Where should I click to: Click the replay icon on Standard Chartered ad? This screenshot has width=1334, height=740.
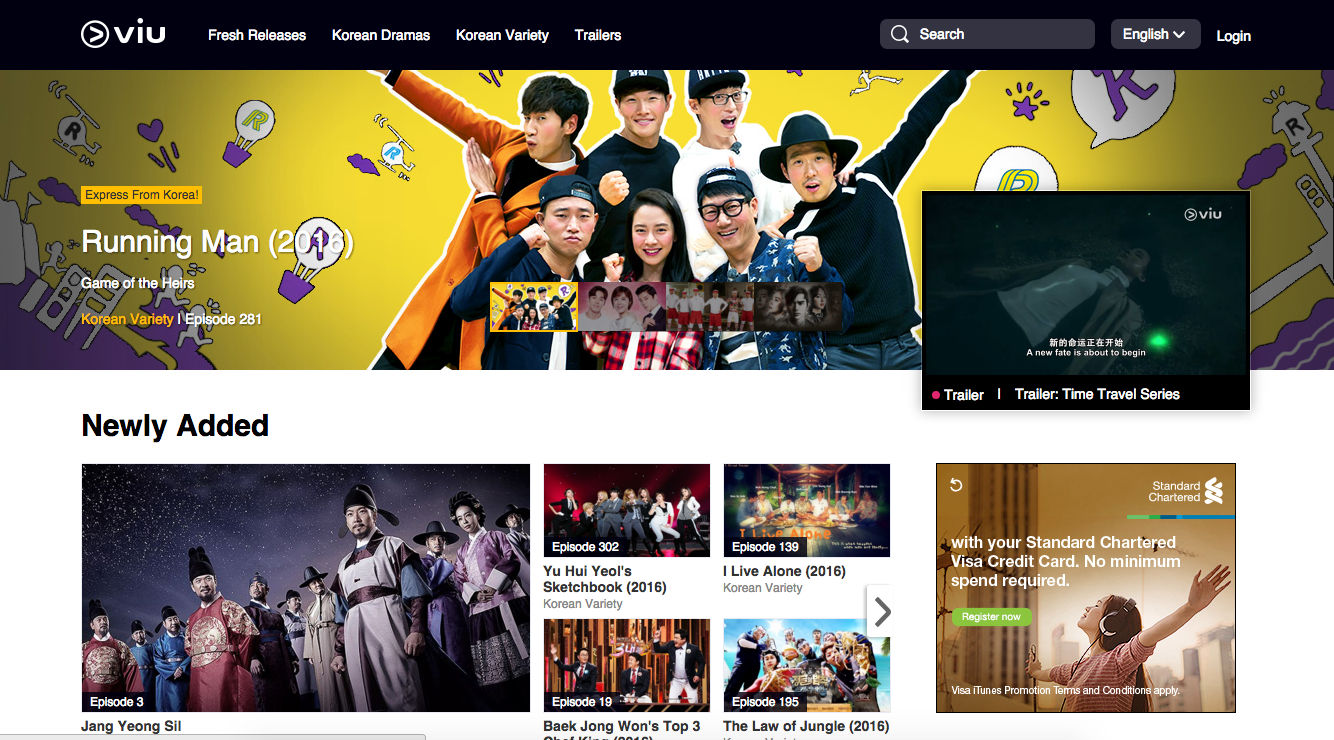(x=956, y=485)
